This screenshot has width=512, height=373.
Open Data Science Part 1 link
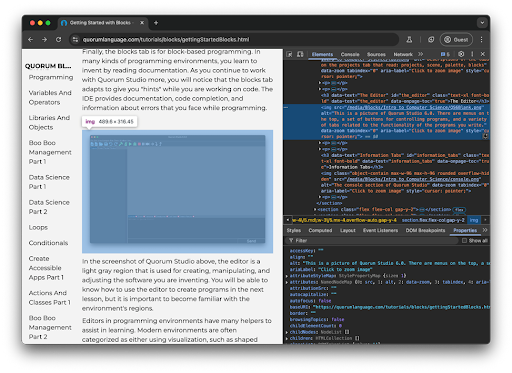[x=49, y=182]
